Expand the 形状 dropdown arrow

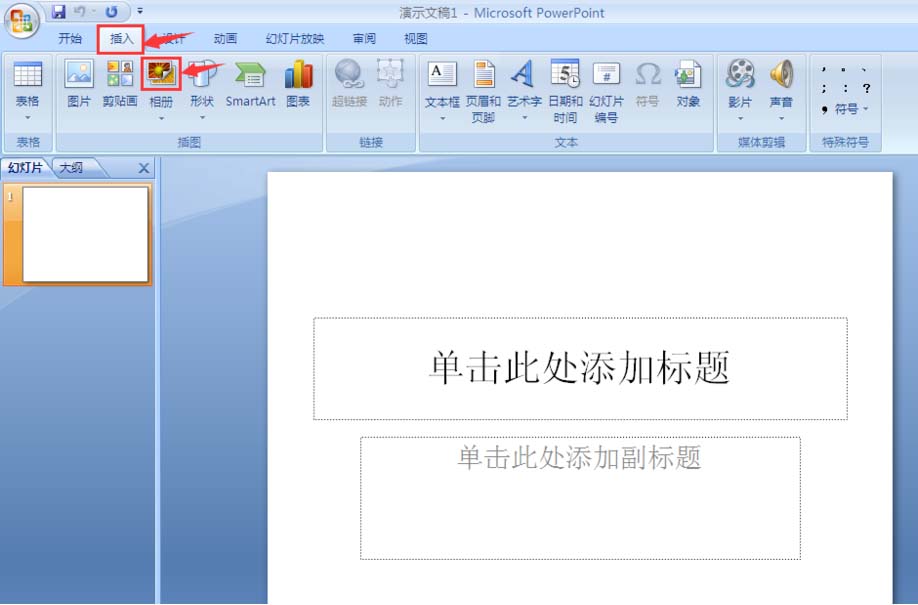(202, 118)
